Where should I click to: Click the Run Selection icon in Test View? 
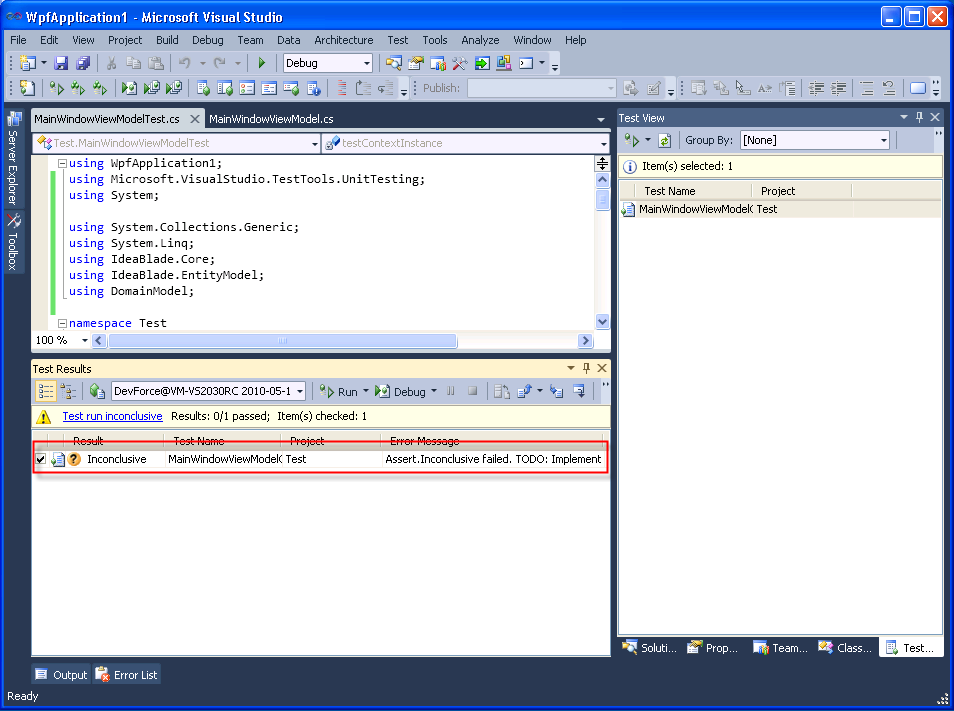(x=632, y=140)
